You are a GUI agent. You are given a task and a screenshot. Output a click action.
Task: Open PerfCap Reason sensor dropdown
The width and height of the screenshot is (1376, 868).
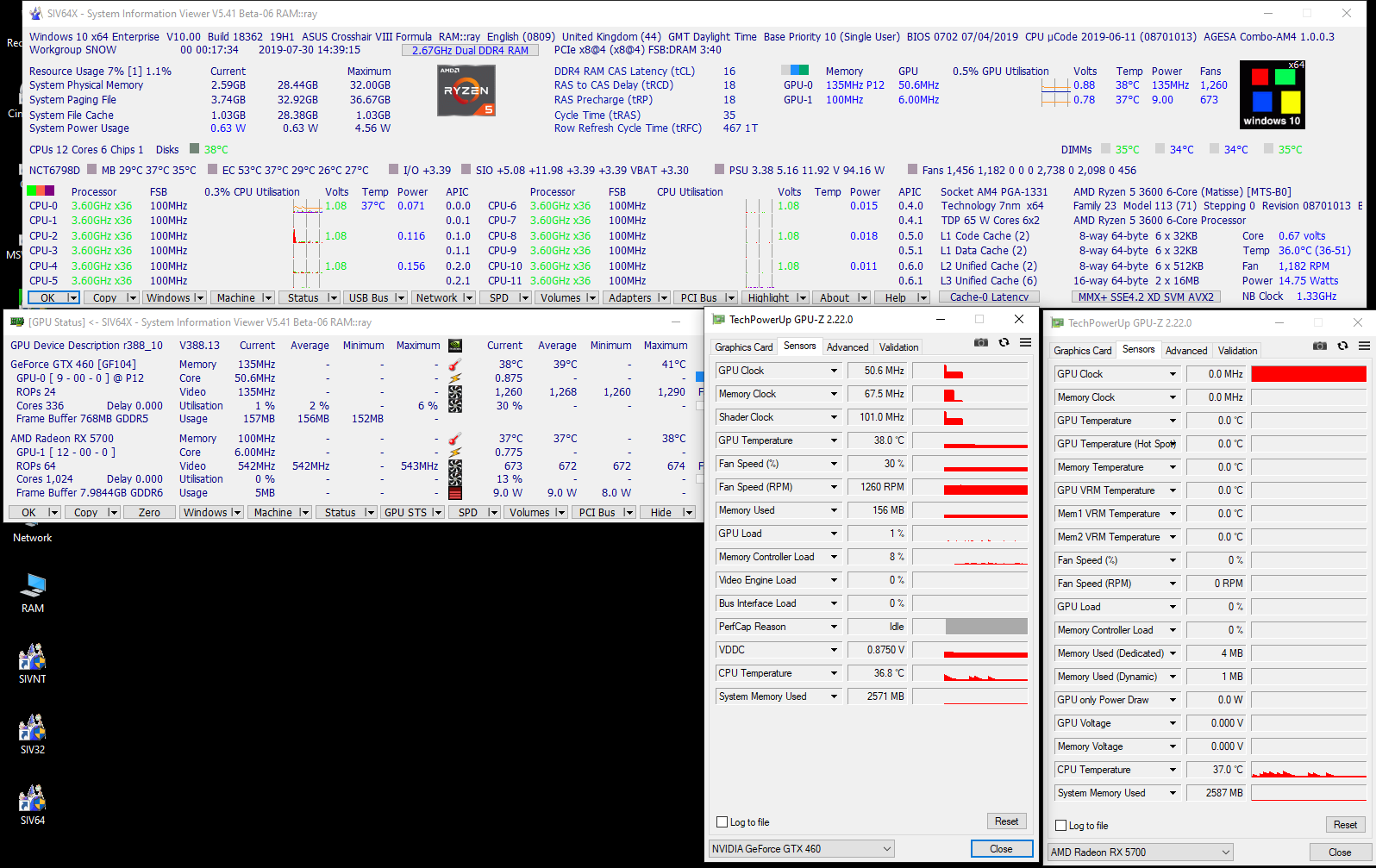pyautogui.click(x=834, y=627)
